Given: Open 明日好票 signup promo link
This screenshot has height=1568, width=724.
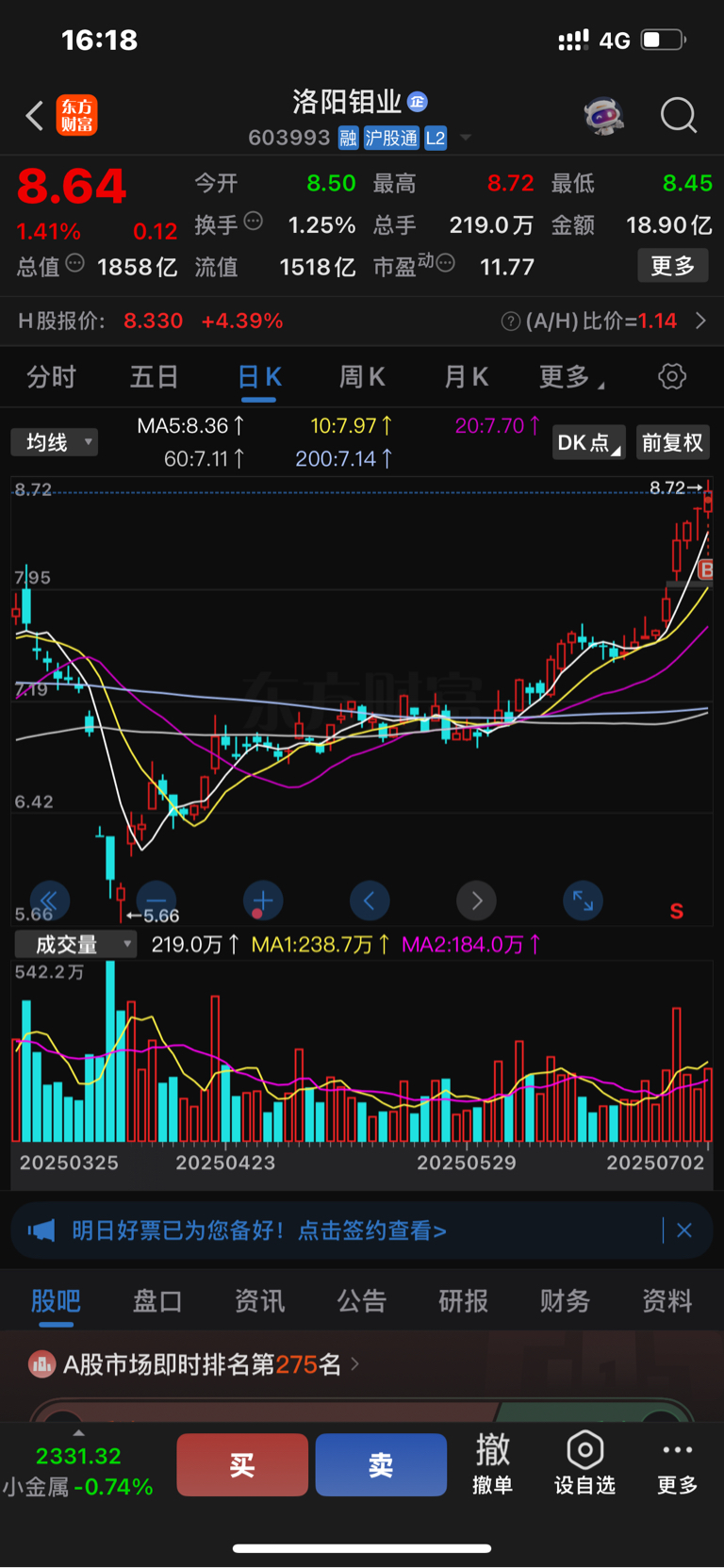Looking at the screenshot, I should click(259, 1230).
